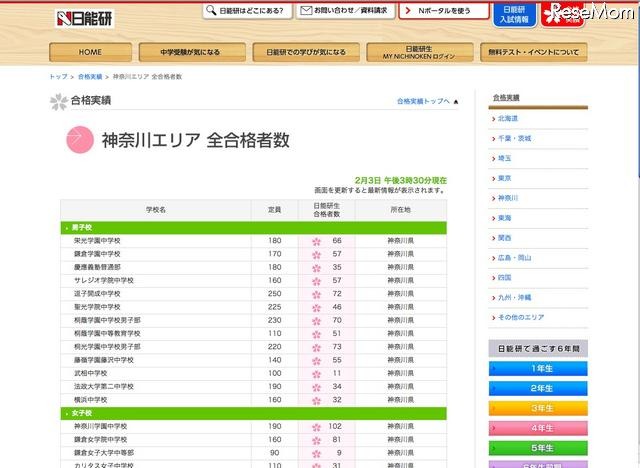Open MY NICHINOKEN ログイン tab

point(419,51)
